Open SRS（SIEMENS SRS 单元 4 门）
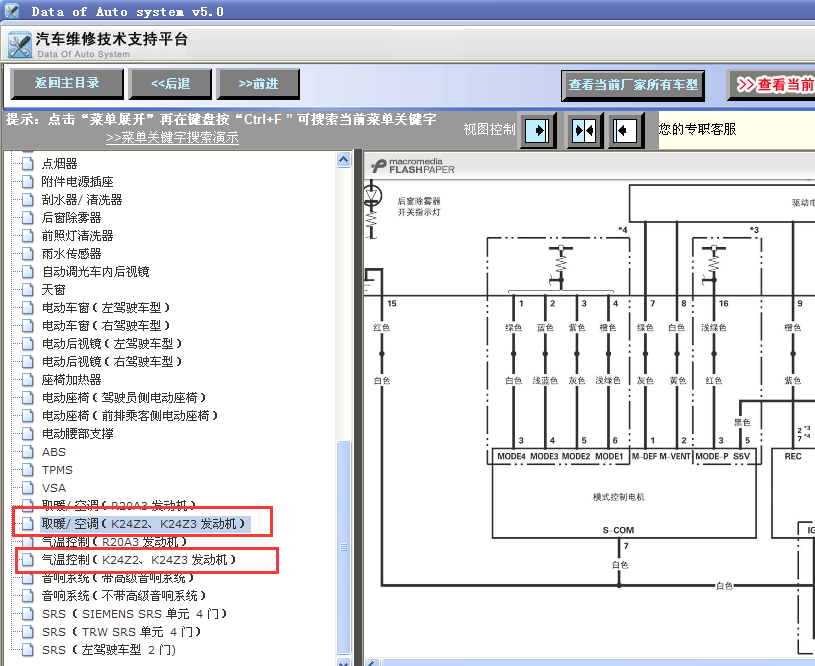Image resolution: width=815 pixels, height=666 pixels. click(135, 614)
